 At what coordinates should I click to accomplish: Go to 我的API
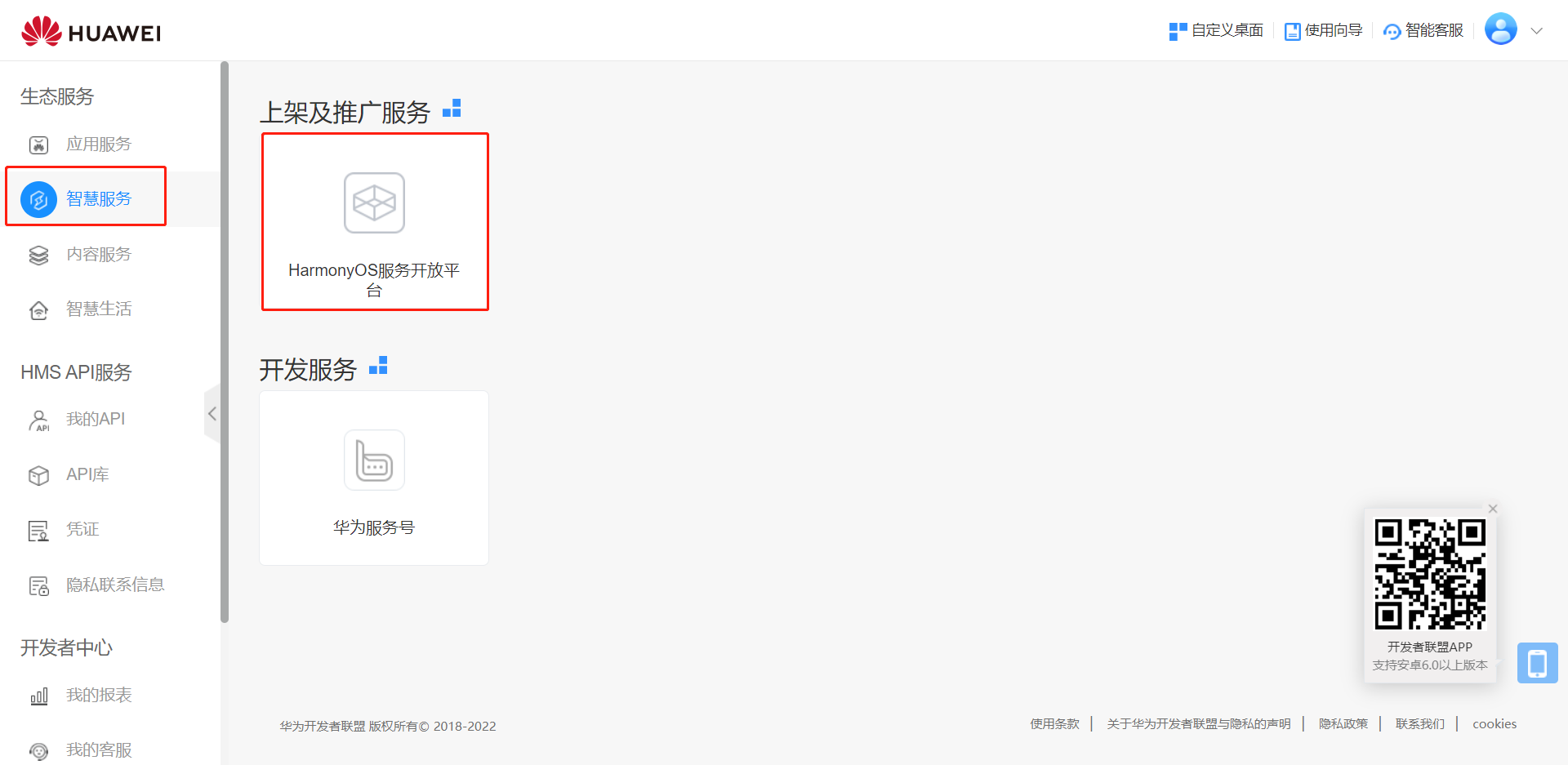(96, 420)
